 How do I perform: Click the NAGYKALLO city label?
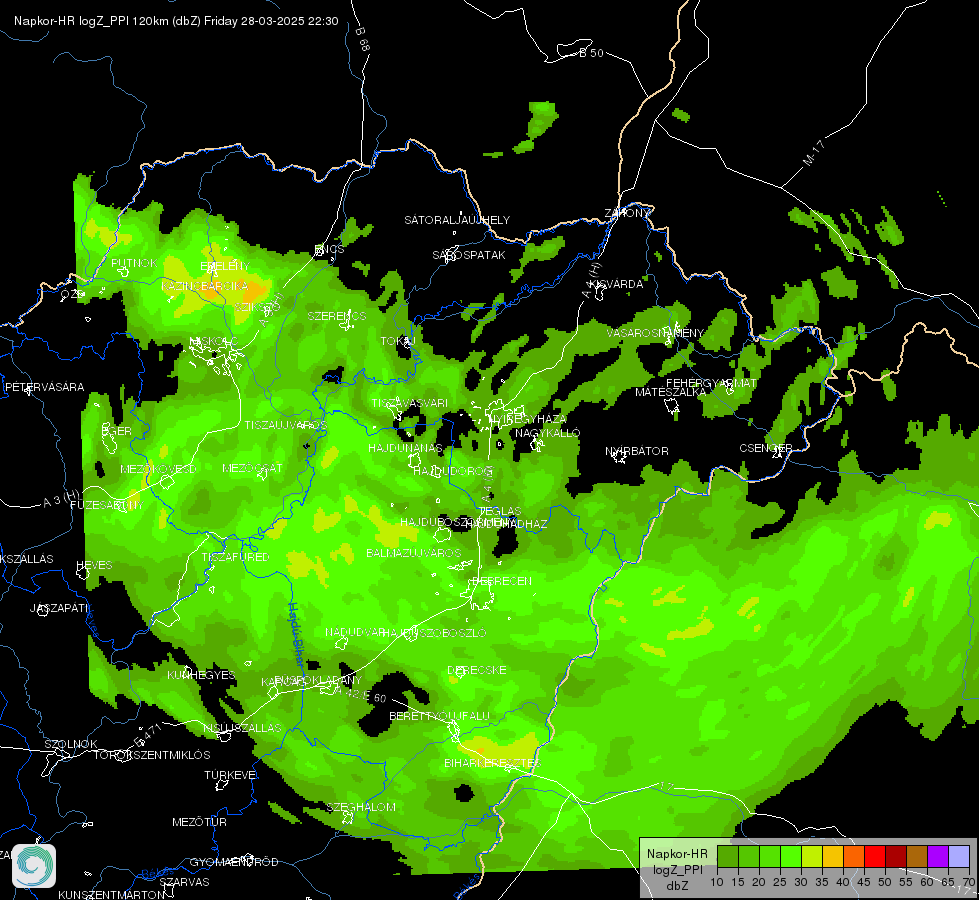point(548,433)
